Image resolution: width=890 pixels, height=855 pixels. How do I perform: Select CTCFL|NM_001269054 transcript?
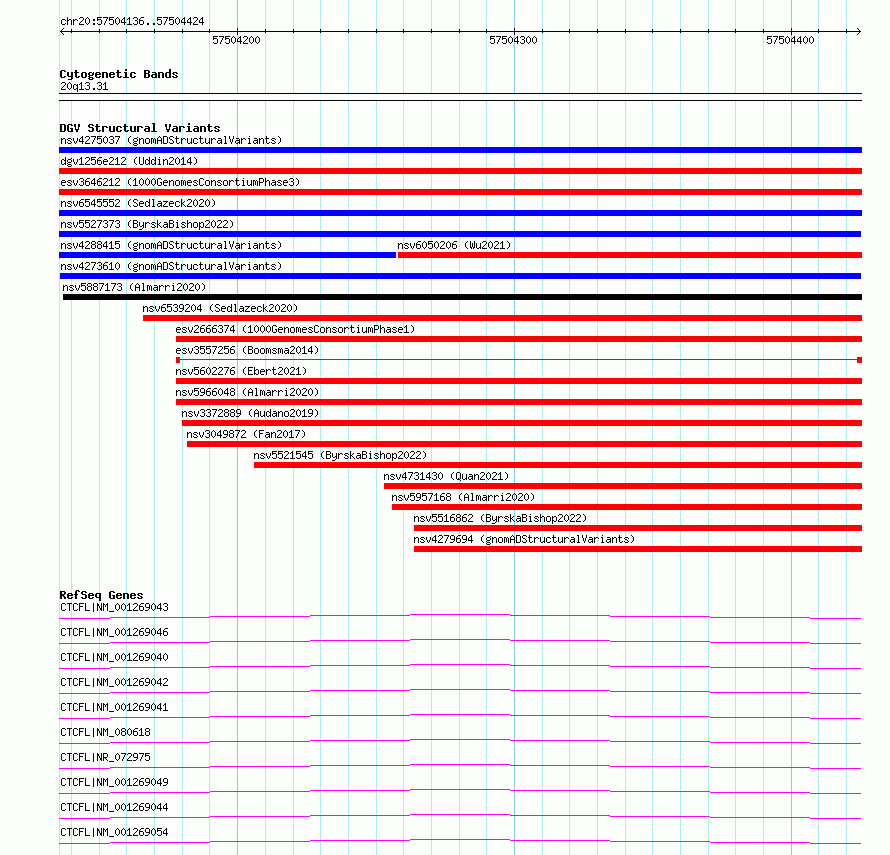click(x=114, y=832)
